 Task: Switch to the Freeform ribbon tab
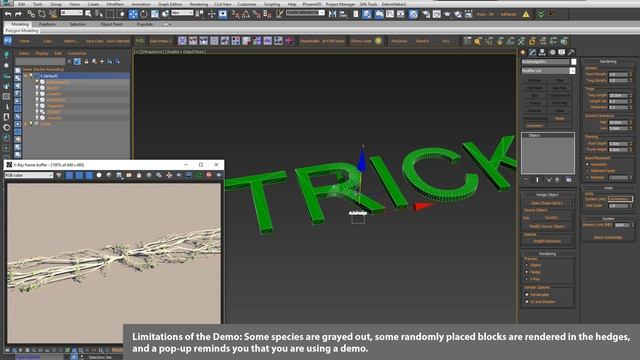pos(47,24)
